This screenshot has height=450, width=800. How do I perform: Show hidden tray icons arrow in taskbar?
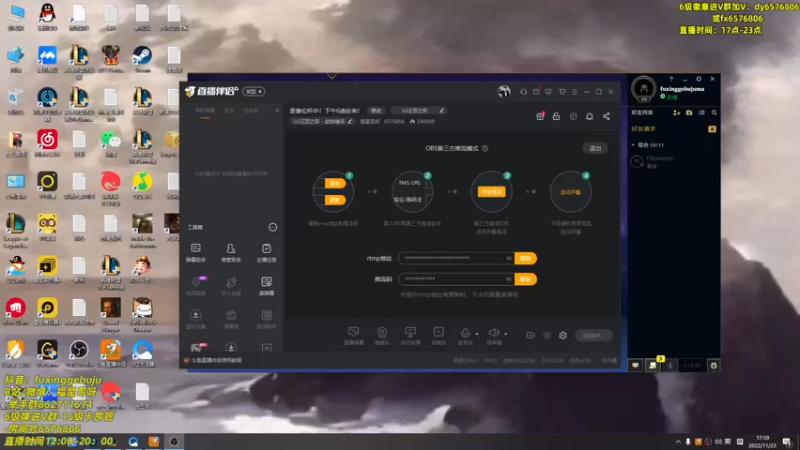678,442
